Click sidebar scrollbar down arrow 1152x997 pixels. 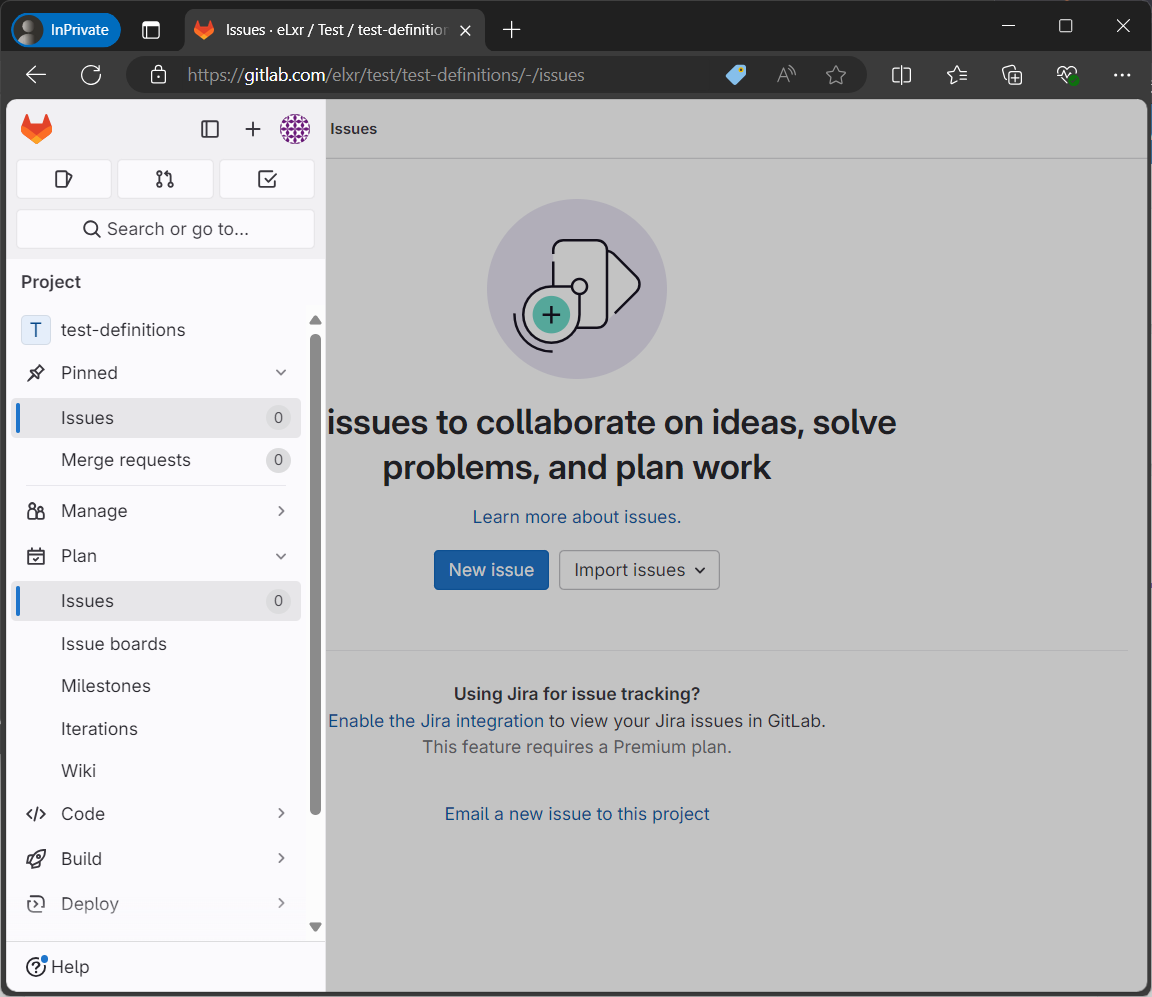(315, 927)
